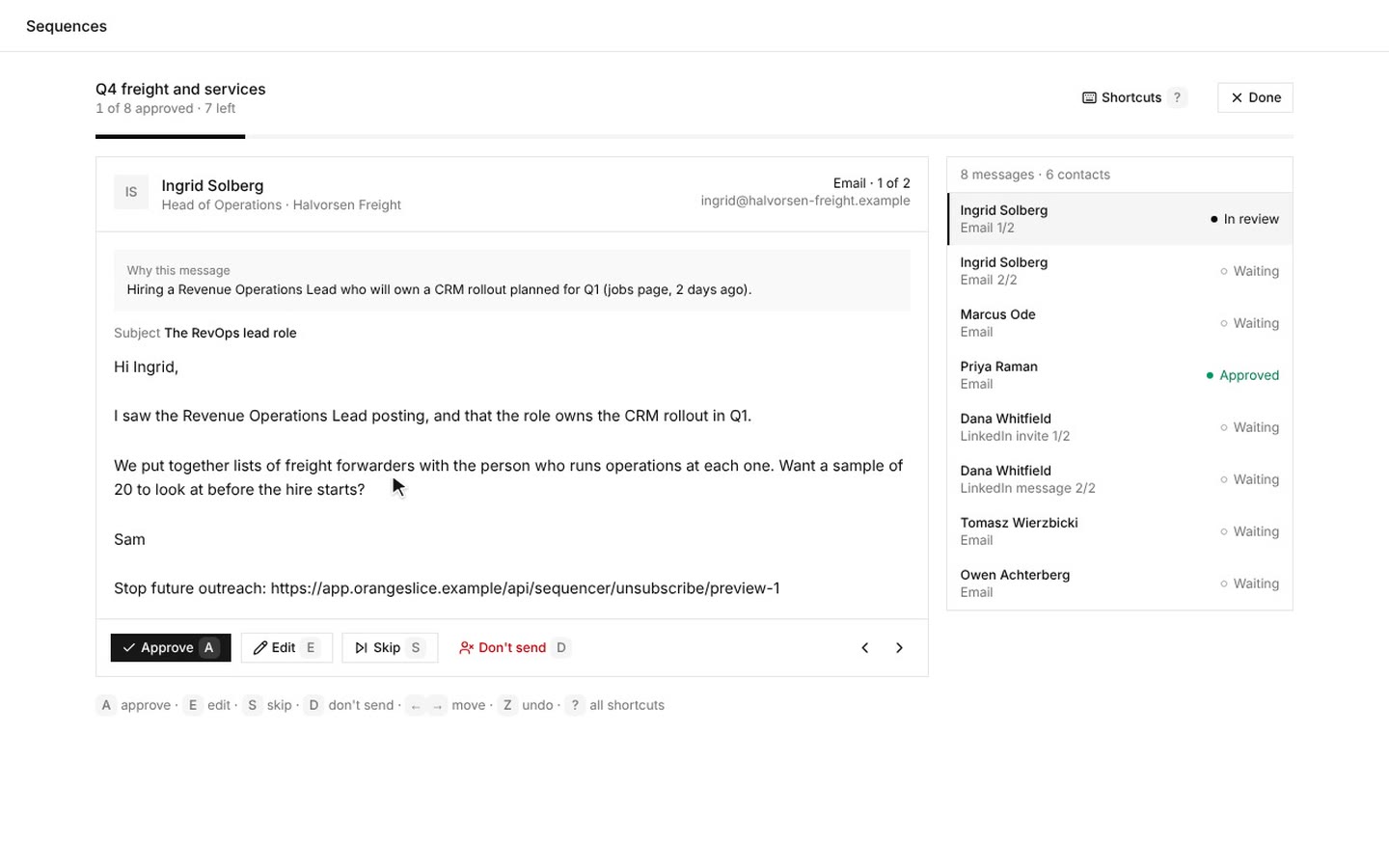1389x868 pixels.
Task: Click the Email · 1 of 2 label
Action: click(872, 183)
